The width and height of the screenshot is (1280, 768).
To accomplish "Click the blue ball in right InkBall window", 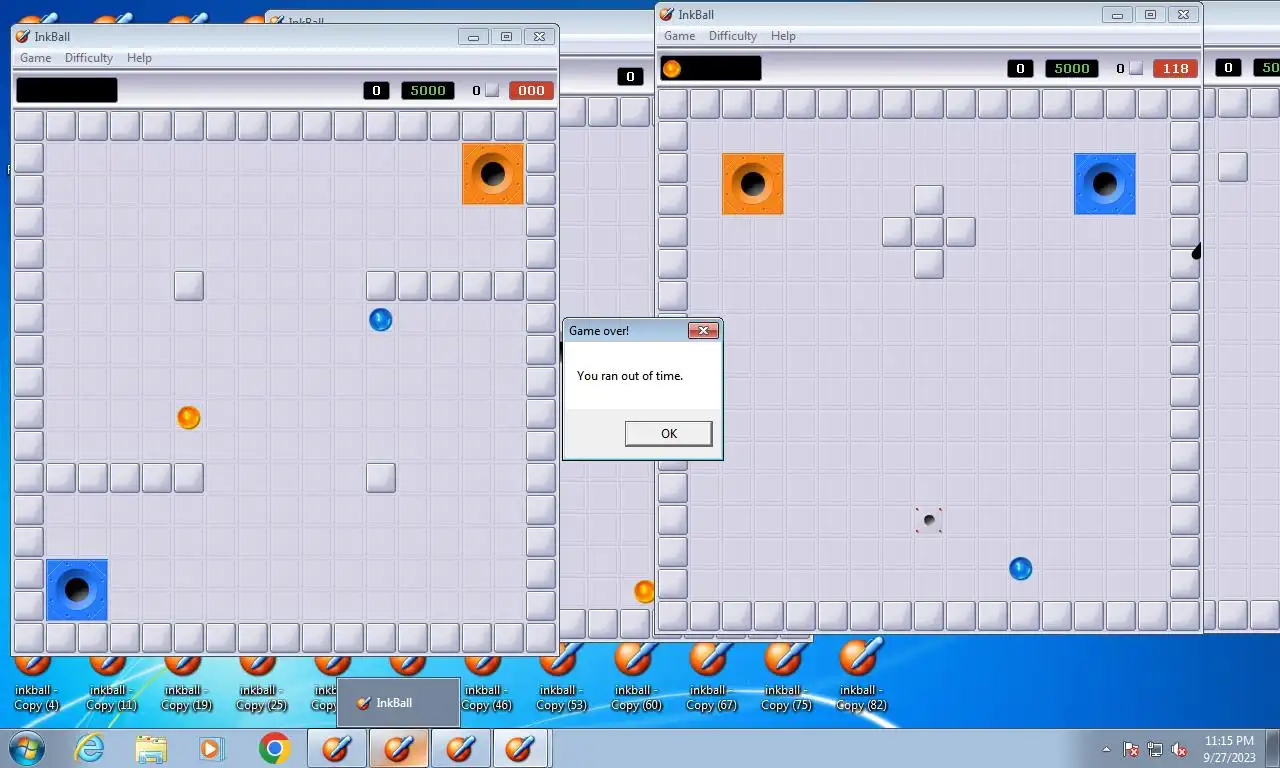I will click(1021, 569).
